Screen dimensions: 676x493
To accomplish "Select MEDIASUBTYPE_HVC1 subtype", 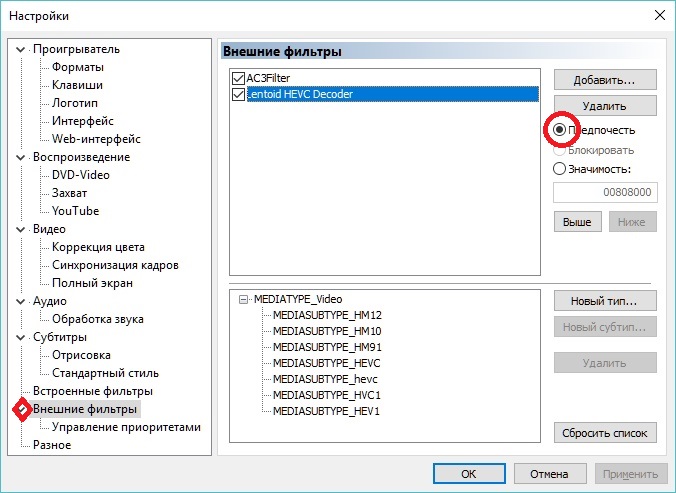I will 327,395.
